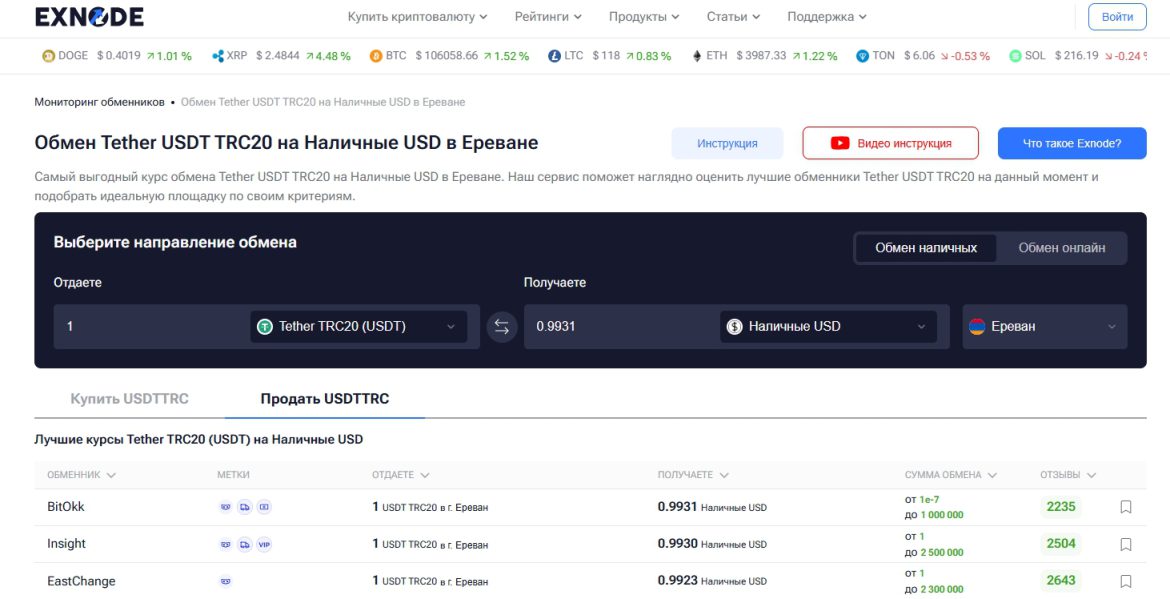The height and width of the screenshot is (599, 1170).
Task: Sort the table by Отзывы column
Action: [x=1068, y=475]
